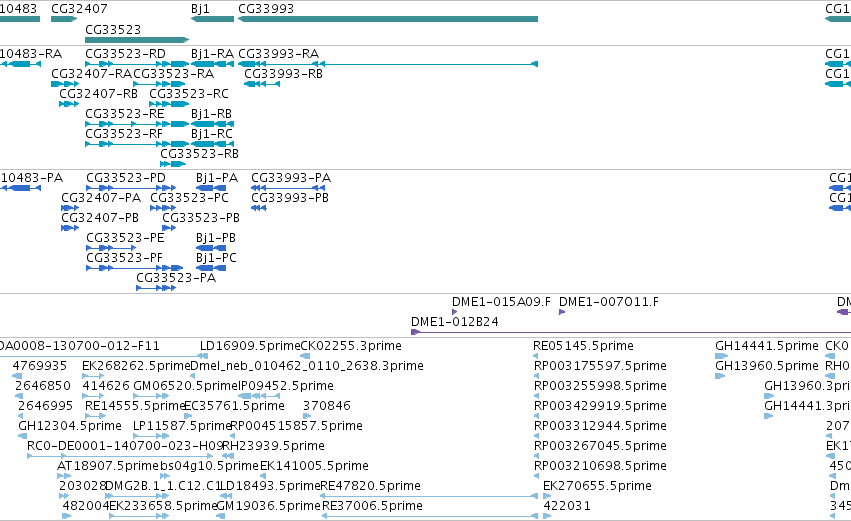Click the CK02255.3prime EST label

(351, 346)
